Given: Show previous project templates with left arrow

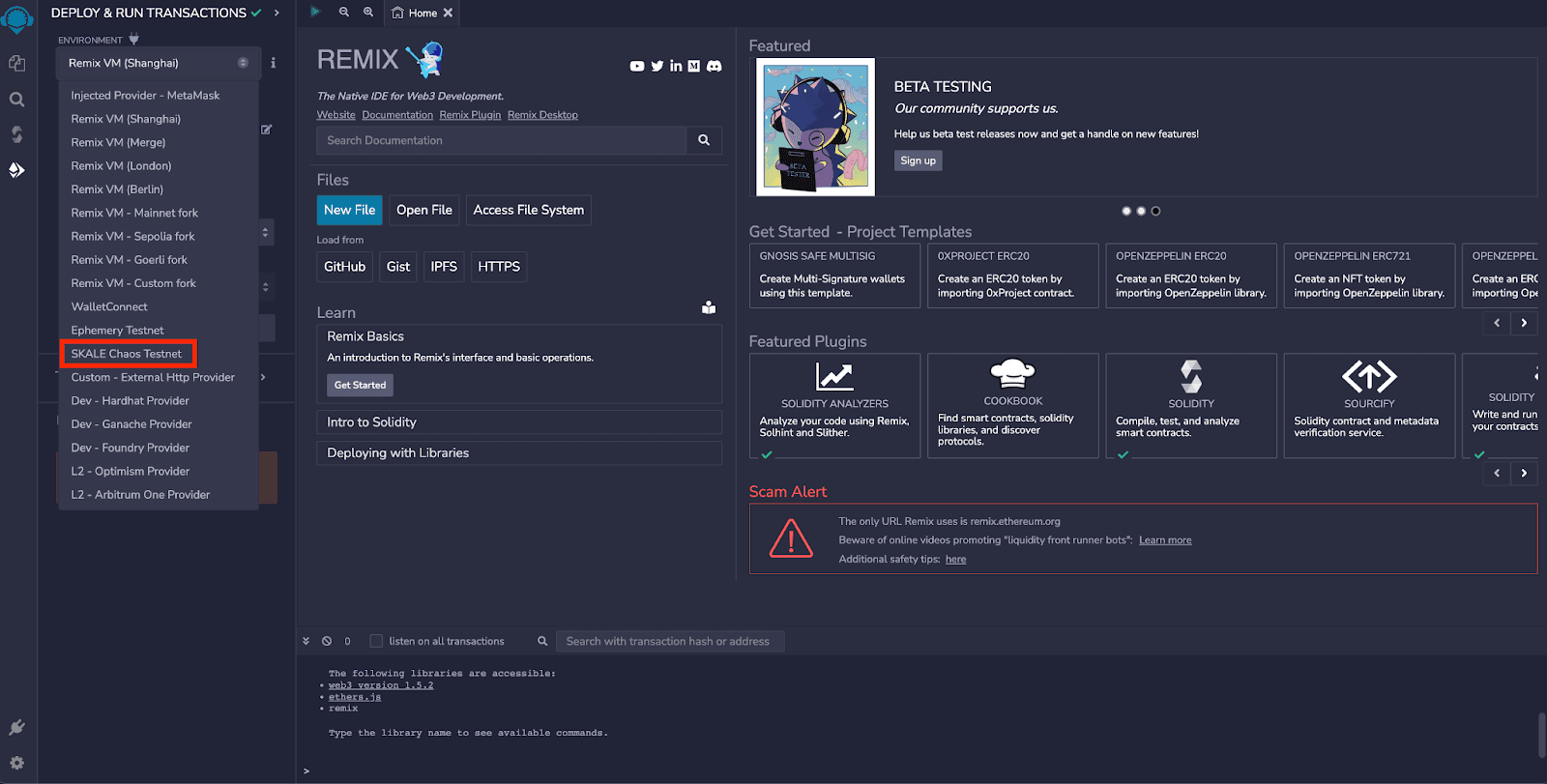Looking at the screenshot, I should pyautogui.click(x=1497, y=323).
